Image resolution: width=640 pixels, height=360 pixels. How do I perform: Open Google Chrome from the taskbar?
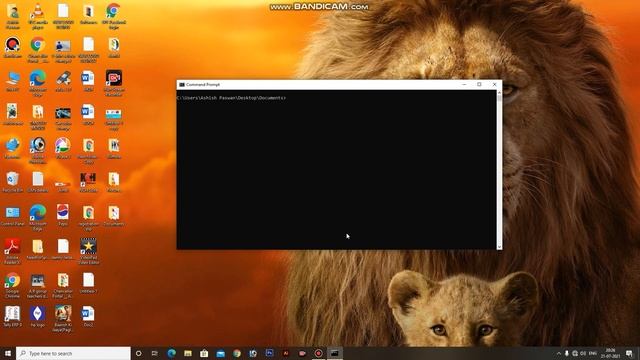[x=237, y=353]
